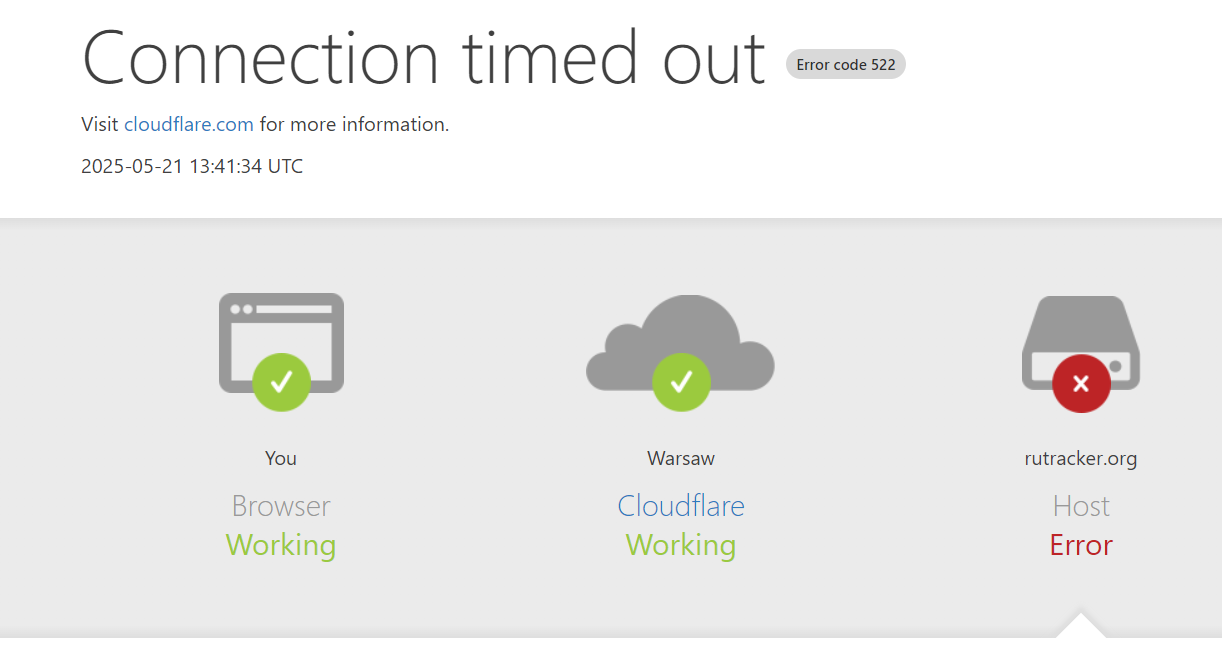Click the Connection timed out heading
This screenshot has width=1222, height=662.
coord(424,57)
